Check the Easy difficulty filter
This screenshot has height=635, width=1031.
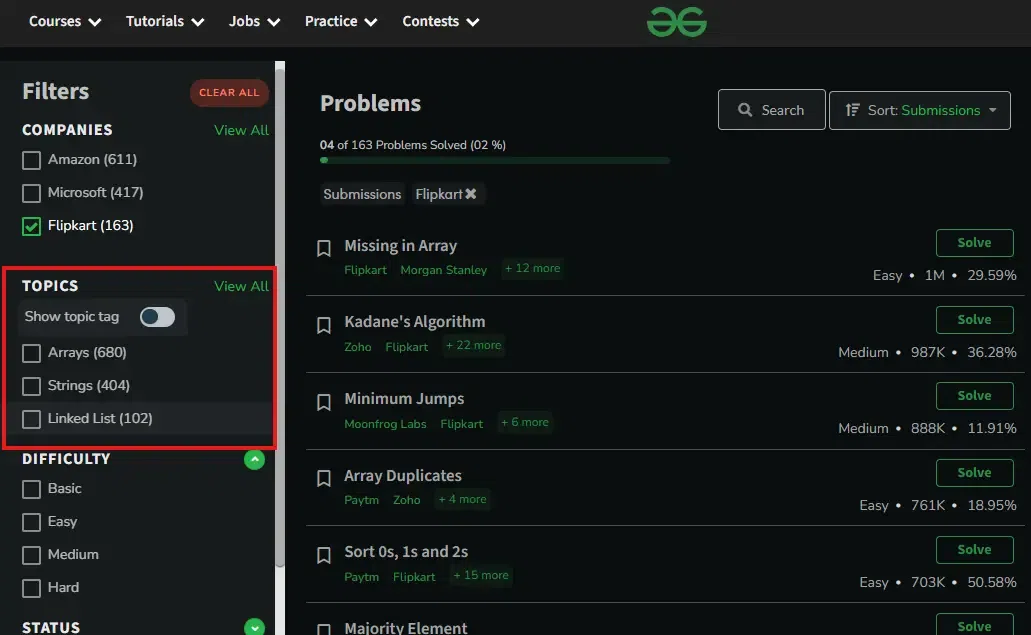click(31, 522)
